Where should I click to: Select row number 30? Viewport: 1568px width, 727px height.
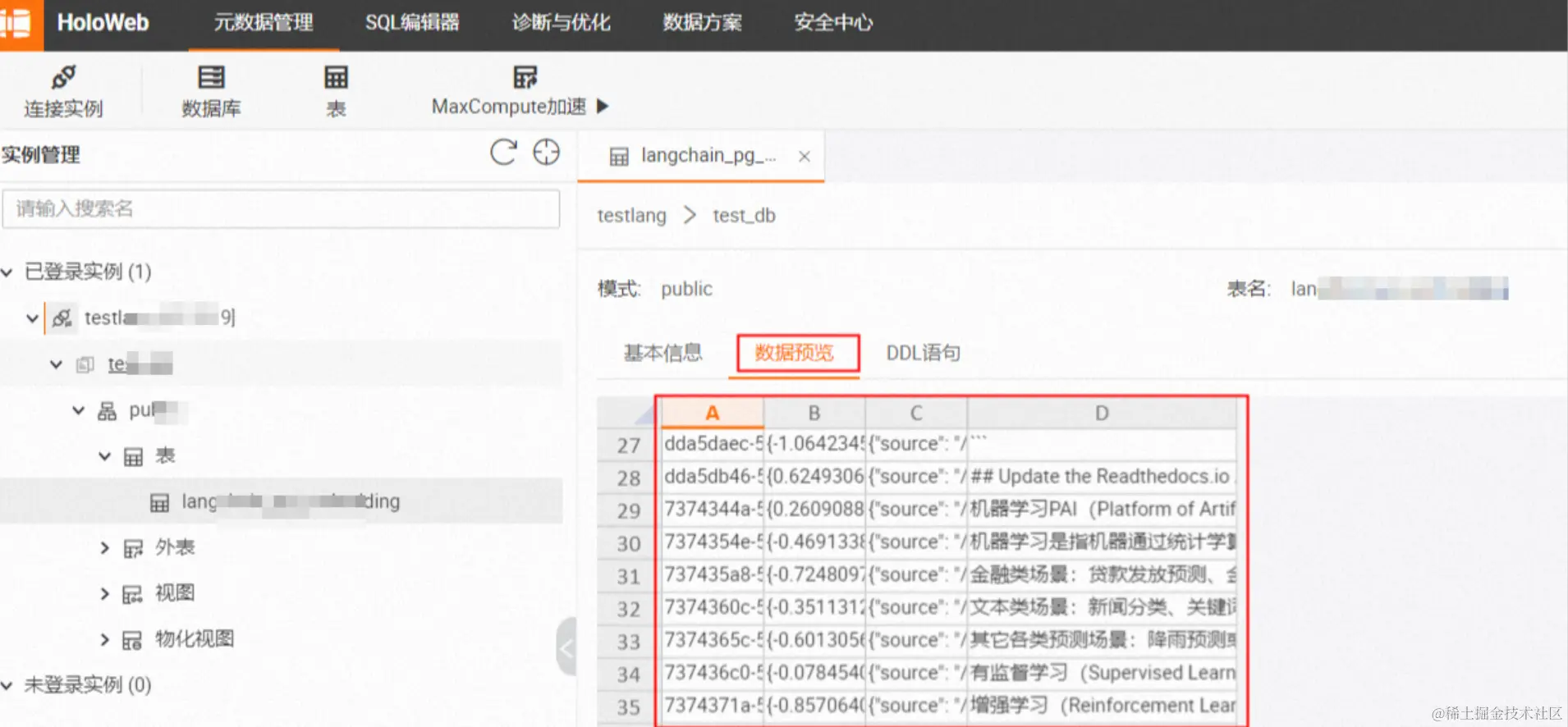[x=629, y=543]
